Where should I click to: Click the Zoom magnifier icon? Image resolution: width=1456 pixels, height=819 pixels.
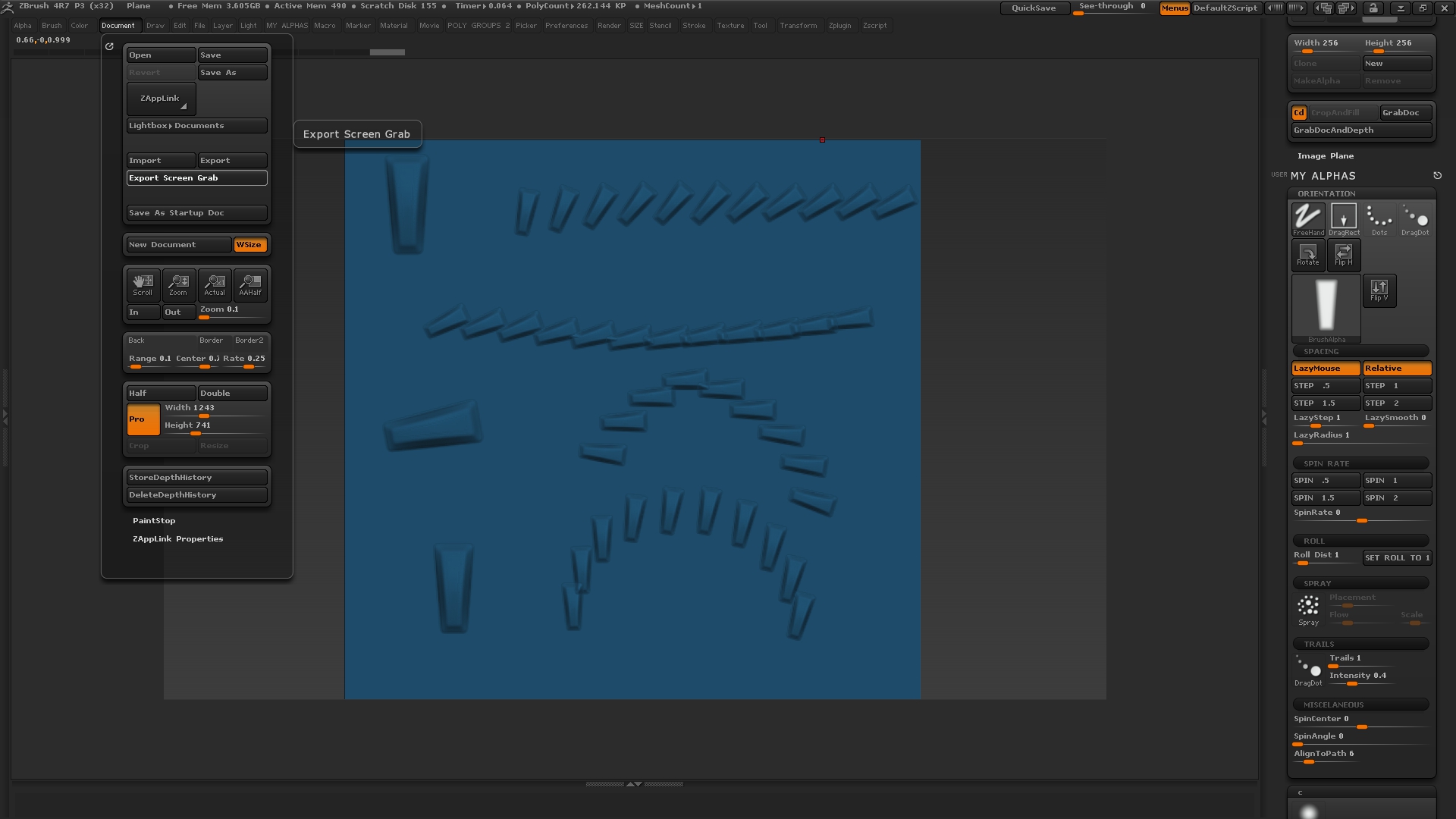click(178, 284)
